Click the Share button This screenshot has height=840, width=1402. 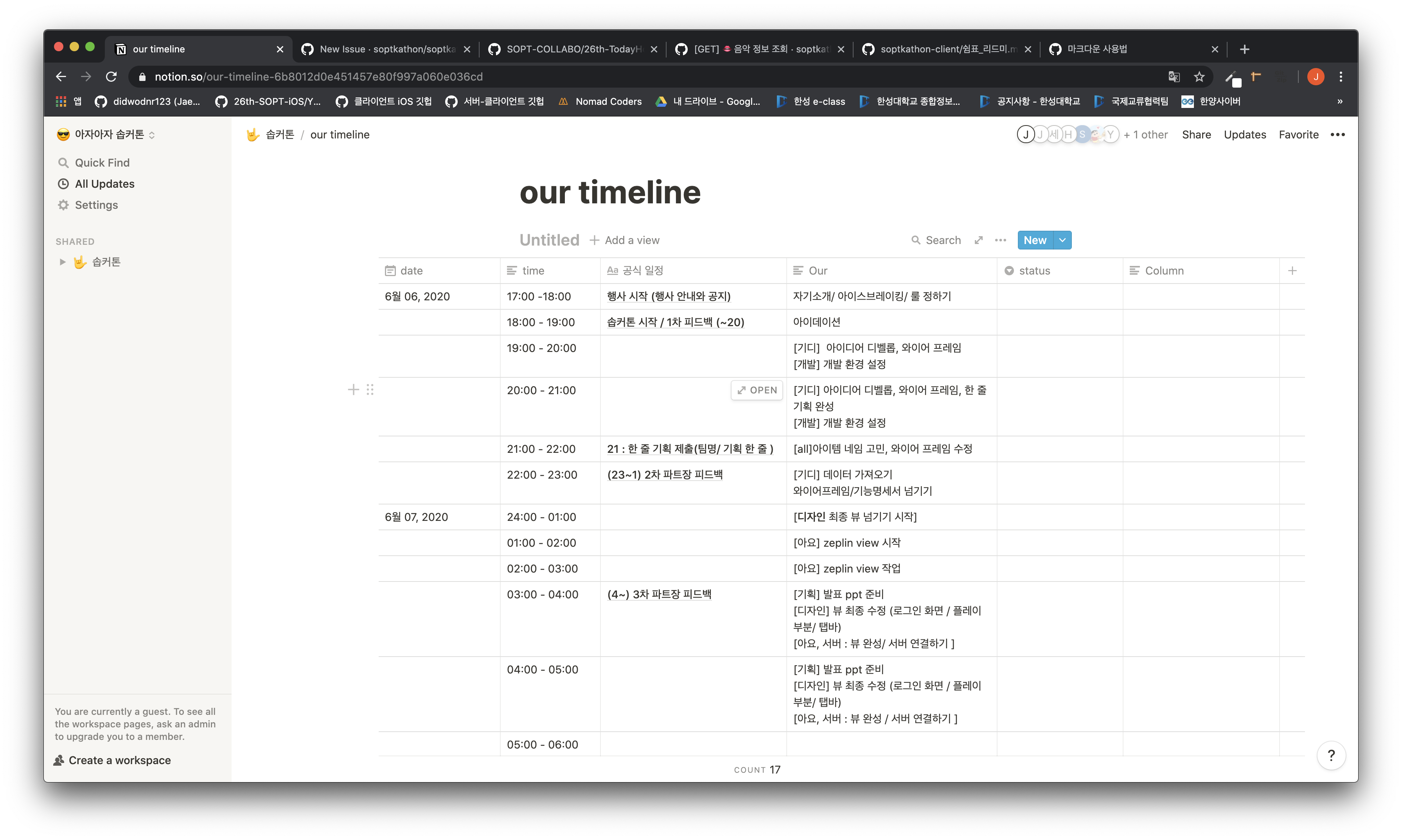coord(1196,135)
